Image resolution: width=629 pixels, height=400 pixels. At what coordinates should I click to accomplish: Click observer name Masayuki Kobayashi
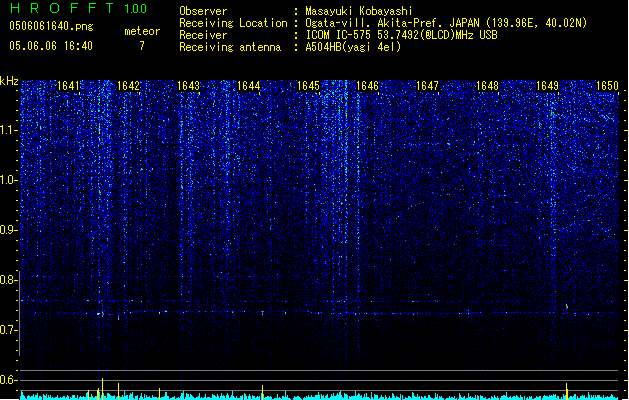[x=359, y=11]
